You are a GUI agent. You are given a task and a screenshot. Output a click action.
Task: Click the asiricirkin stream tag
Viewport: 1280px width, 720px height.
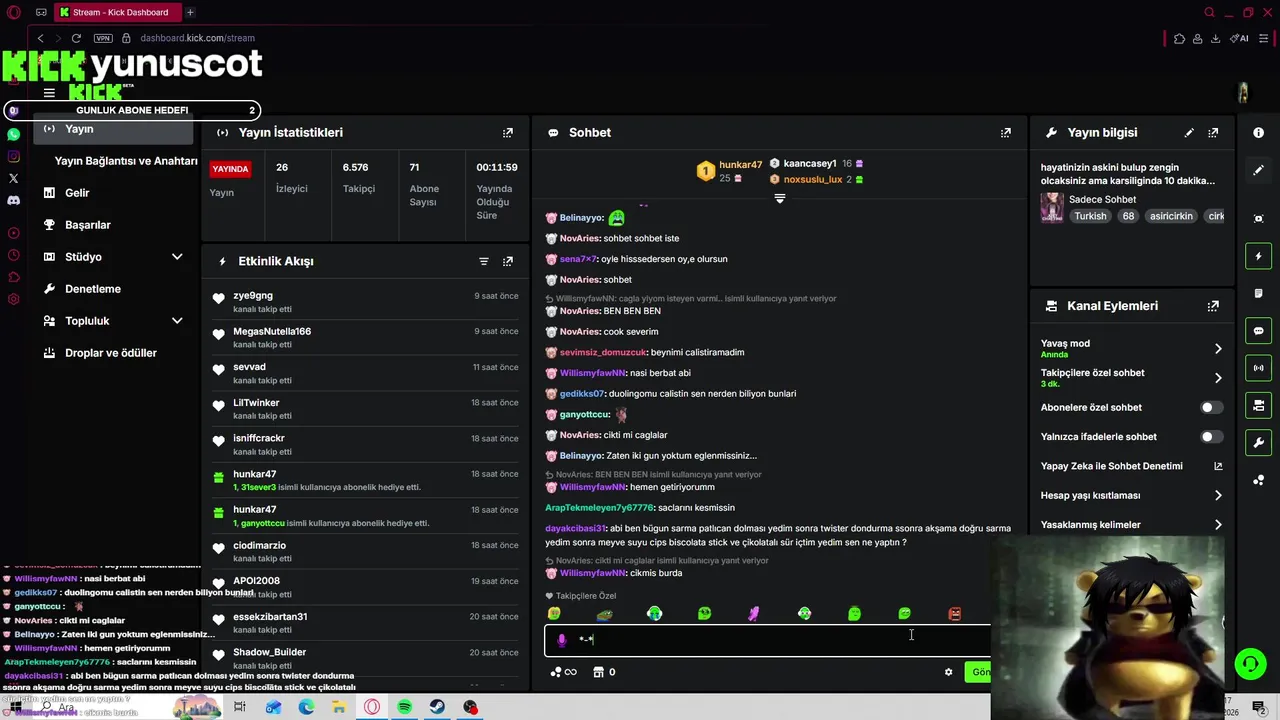click(1171, 216)
